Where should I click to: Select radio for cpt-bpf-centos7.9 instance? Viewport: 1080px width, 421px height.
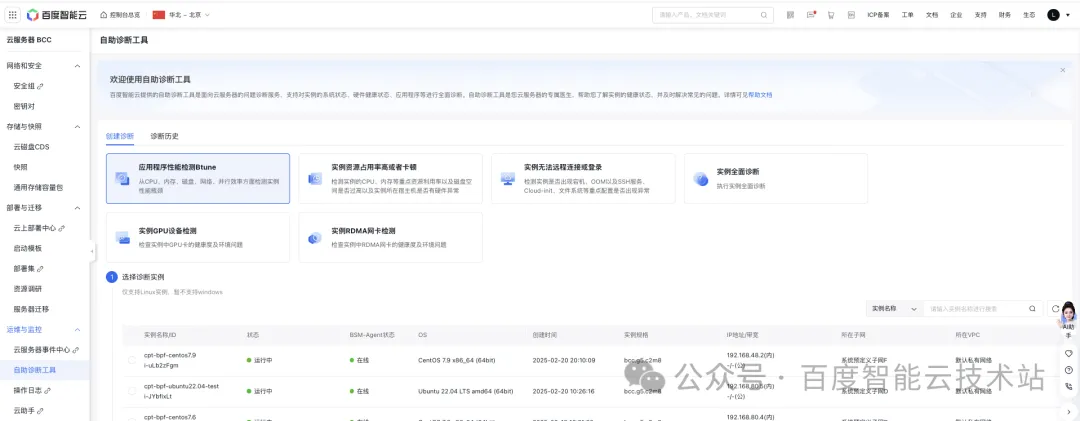tap(132, 360)
